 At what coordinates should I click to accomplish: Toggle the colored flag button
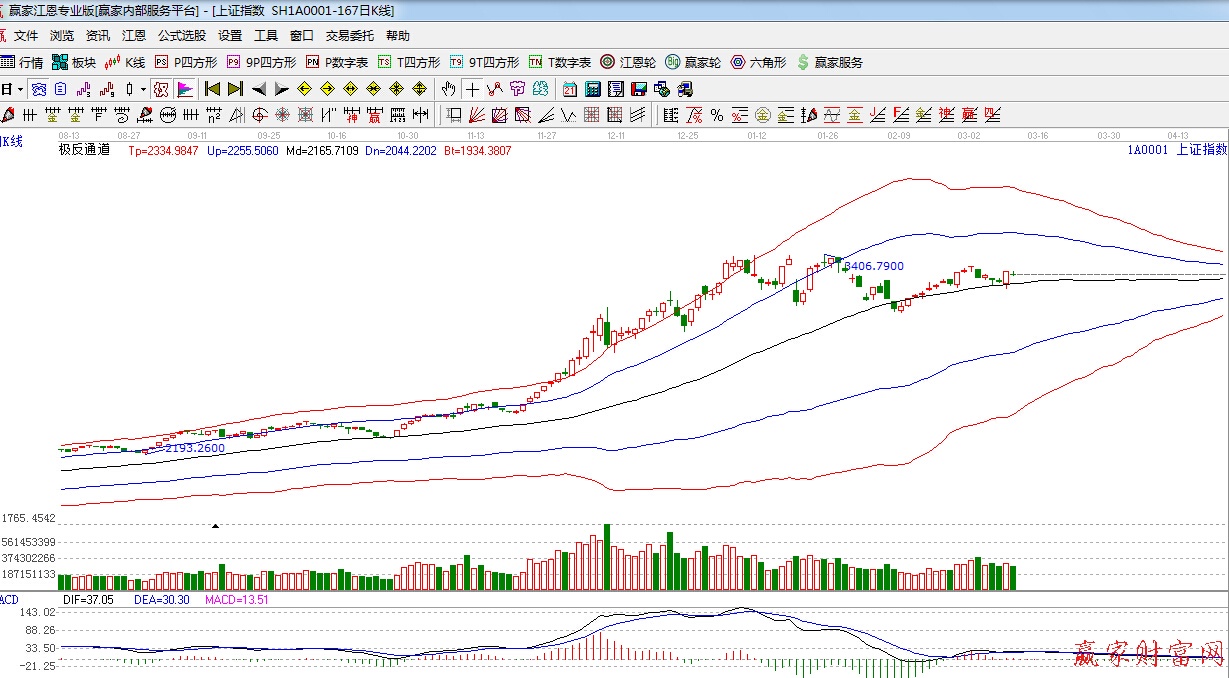click(185, 88)
